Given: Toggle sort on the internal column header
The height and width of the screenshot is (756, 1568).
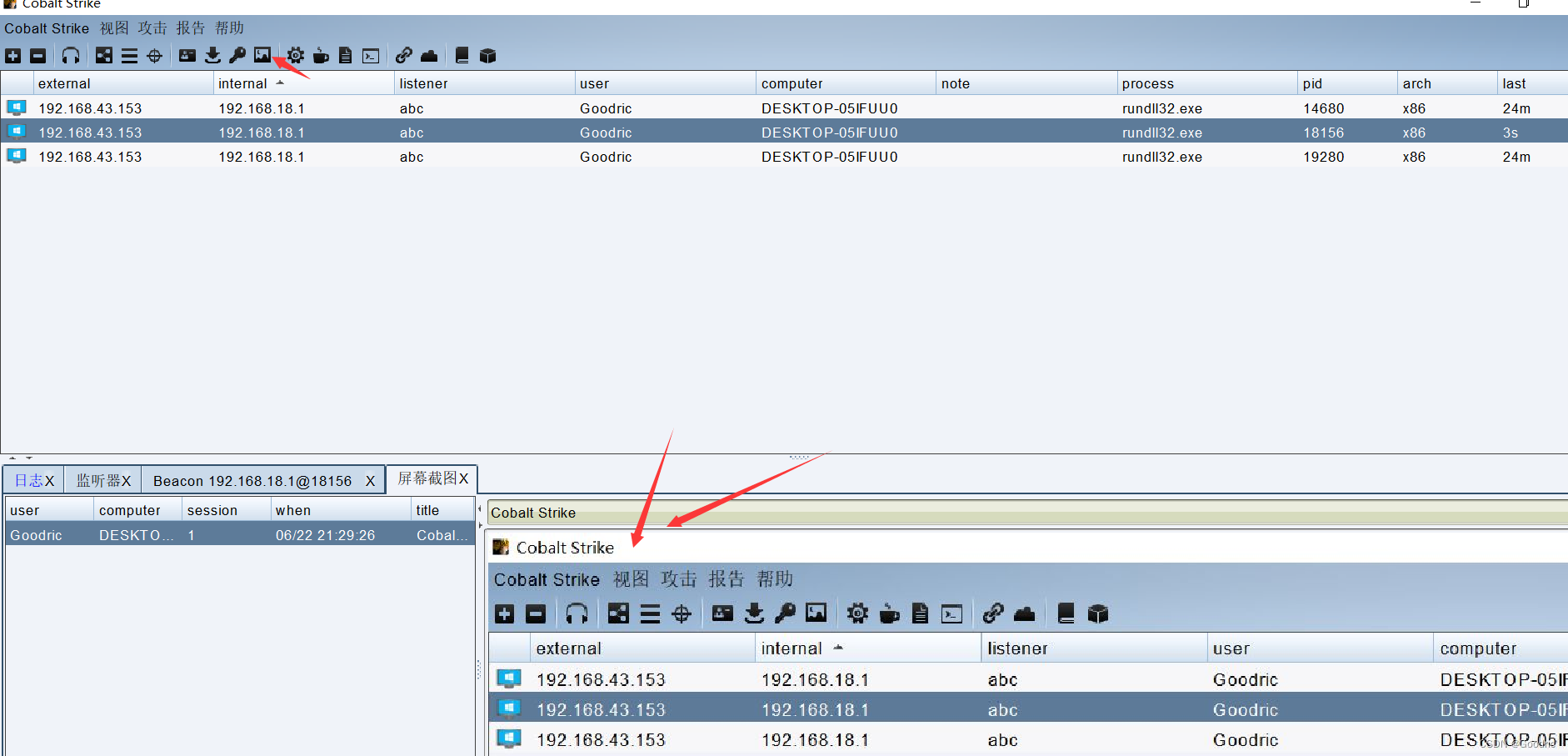Looking at the screenshot, I should click(304, 83).
